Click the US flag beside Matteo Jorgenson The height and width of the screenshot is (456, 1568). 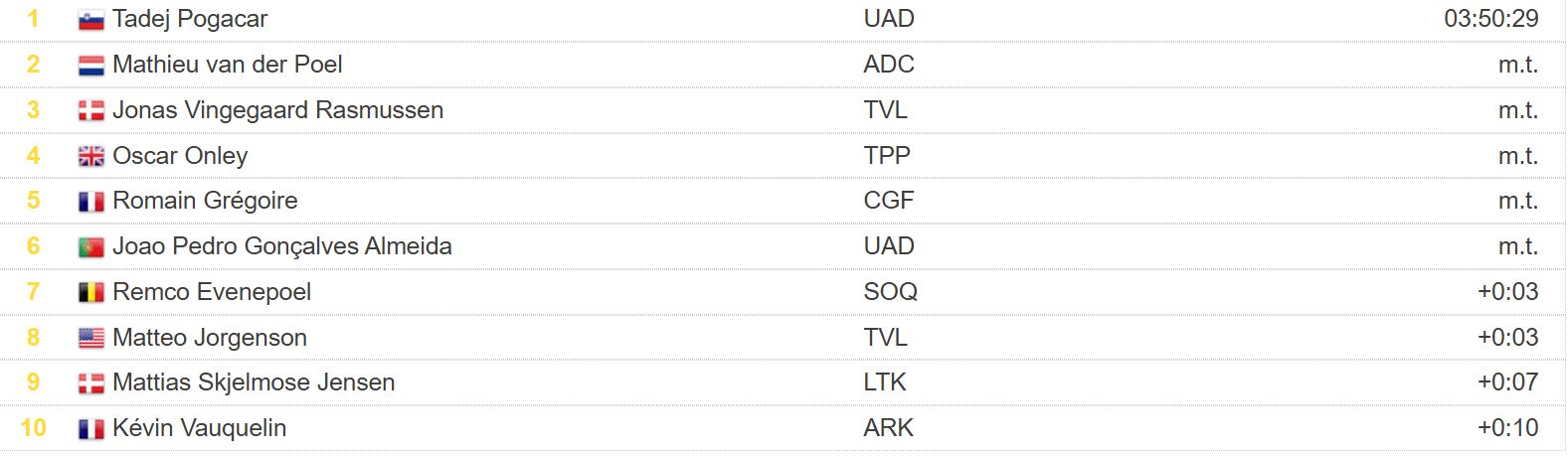click(90, 339)
